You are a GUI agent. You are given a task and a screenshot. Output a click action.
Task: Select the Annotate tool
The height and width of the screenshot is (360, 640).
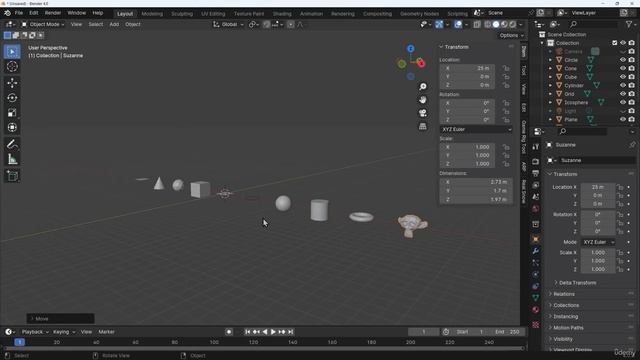[x=12, y=144]
